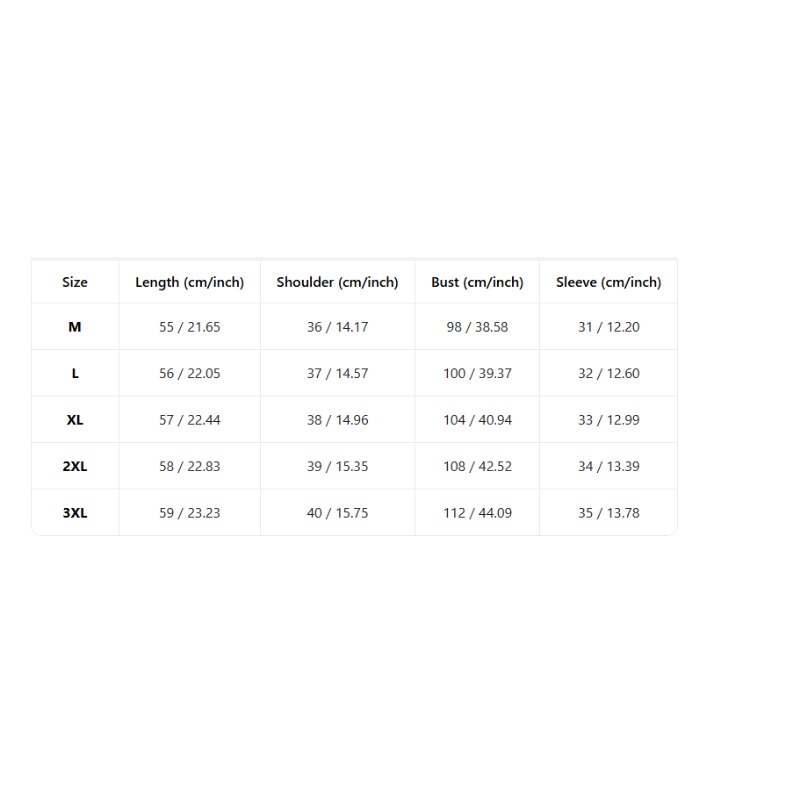800x800 pixels.
Task: Click bust value 104 / 40.94
Action: (477, 420)
